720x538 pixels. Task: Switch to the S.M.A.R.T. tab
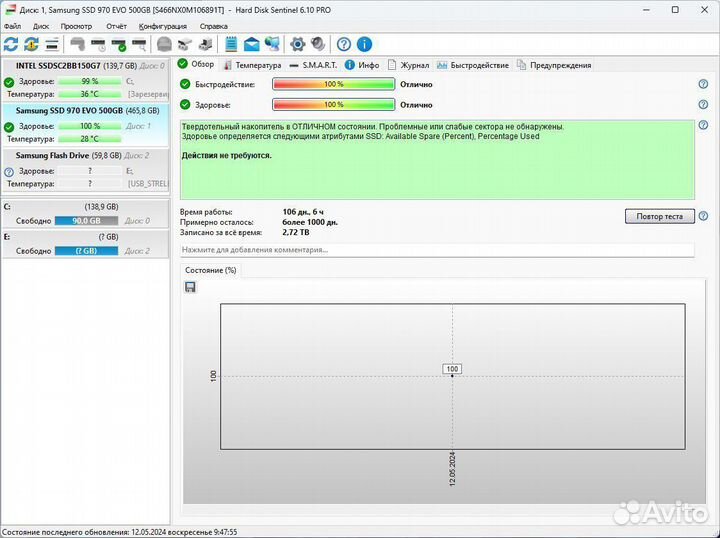[313, 65]
